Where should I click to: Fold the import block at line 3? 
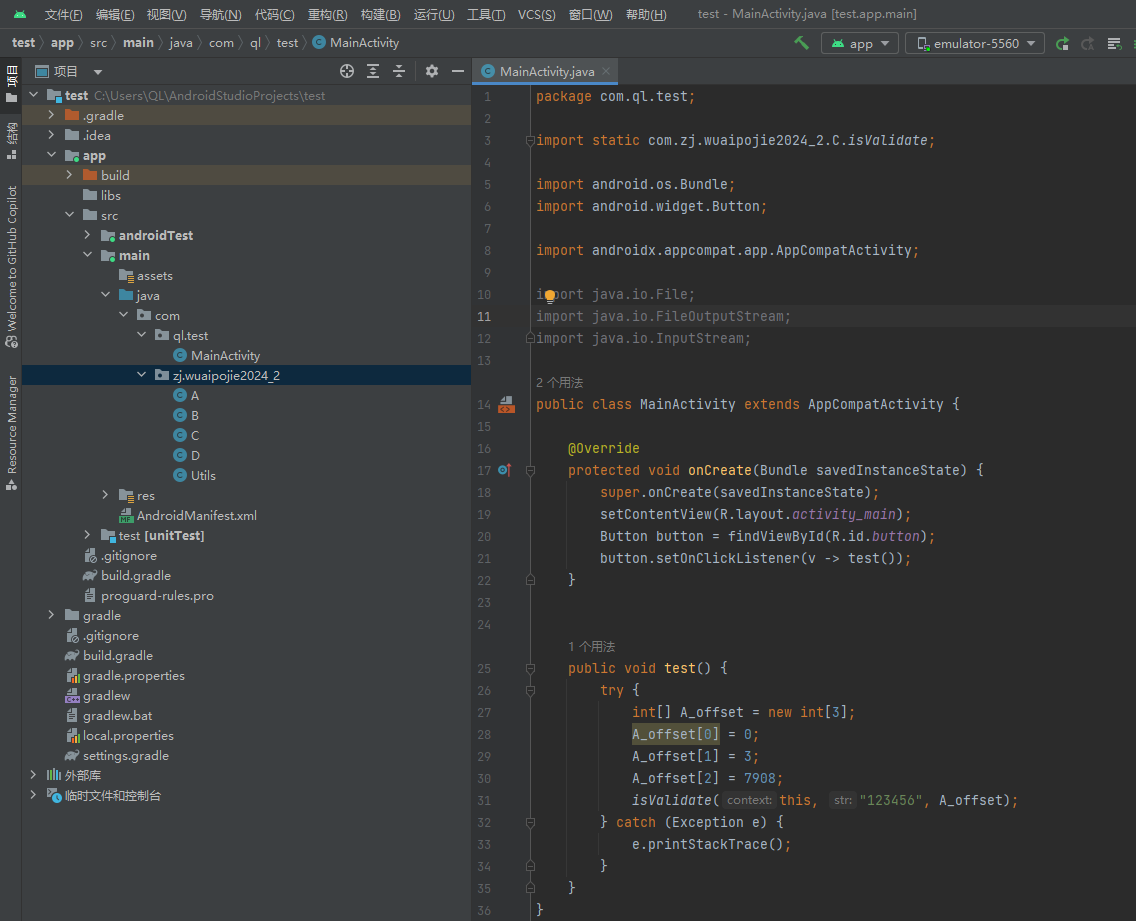click(530, 141)
